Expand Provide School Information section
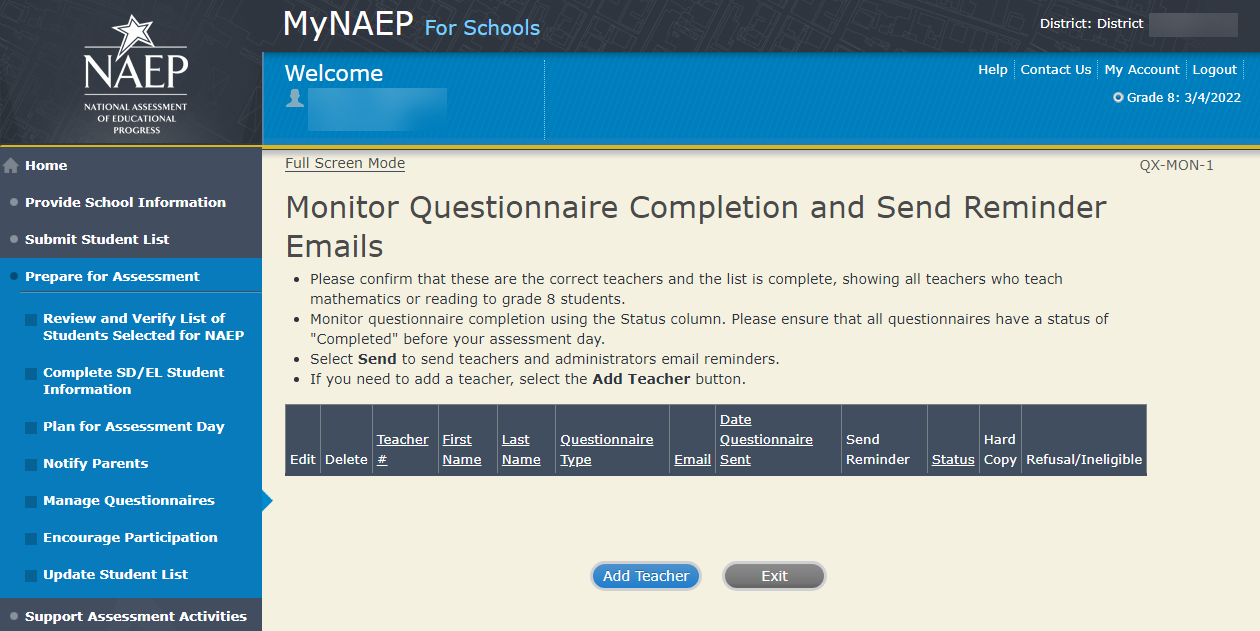The width and height of the screenshot is (1260, 631). [125, 202]
